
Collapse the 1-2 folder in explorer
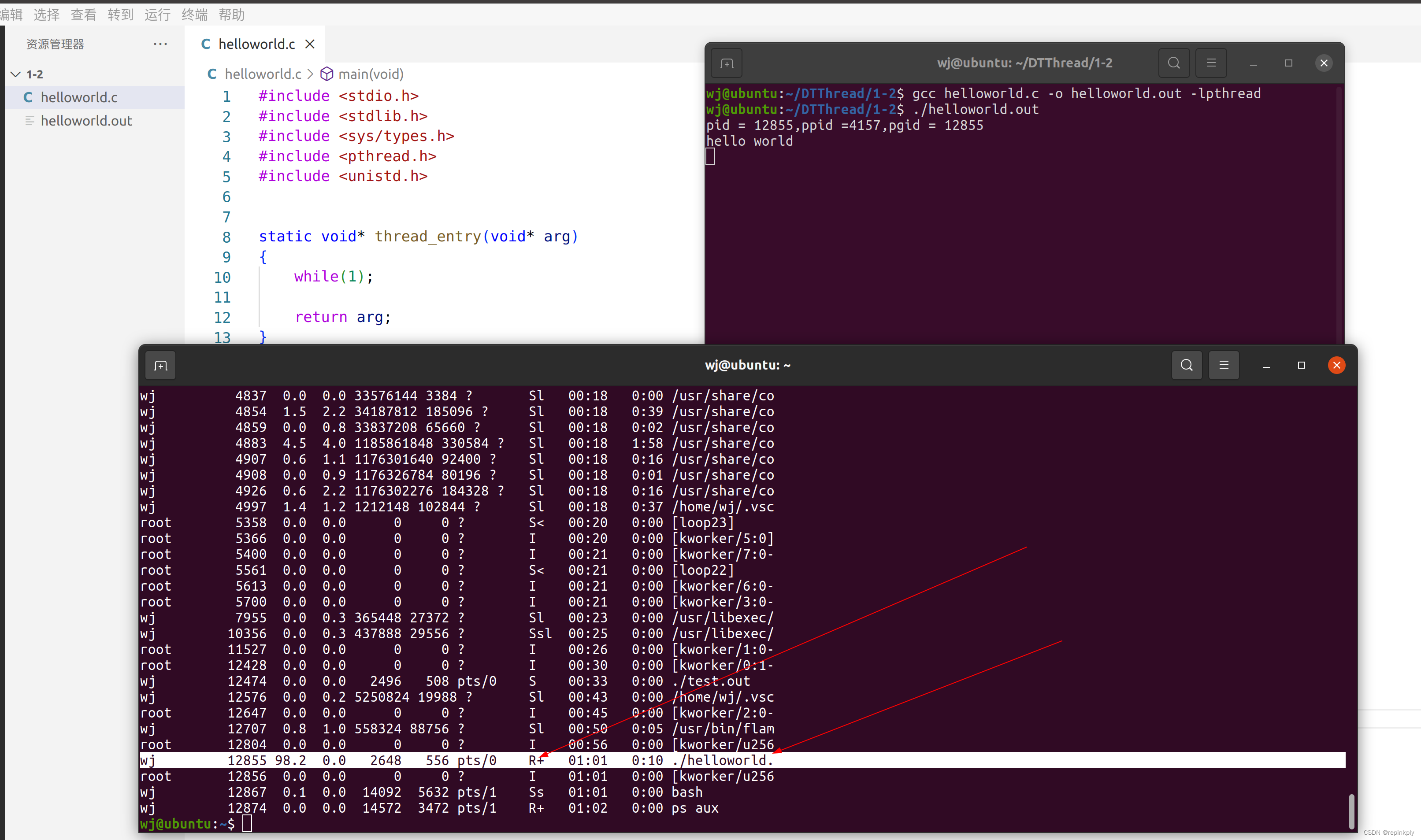point(16,74)
